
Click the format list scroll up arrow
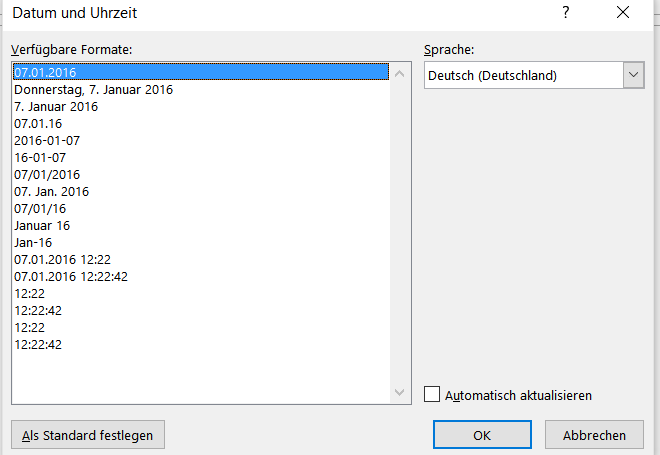coord(399,75)
